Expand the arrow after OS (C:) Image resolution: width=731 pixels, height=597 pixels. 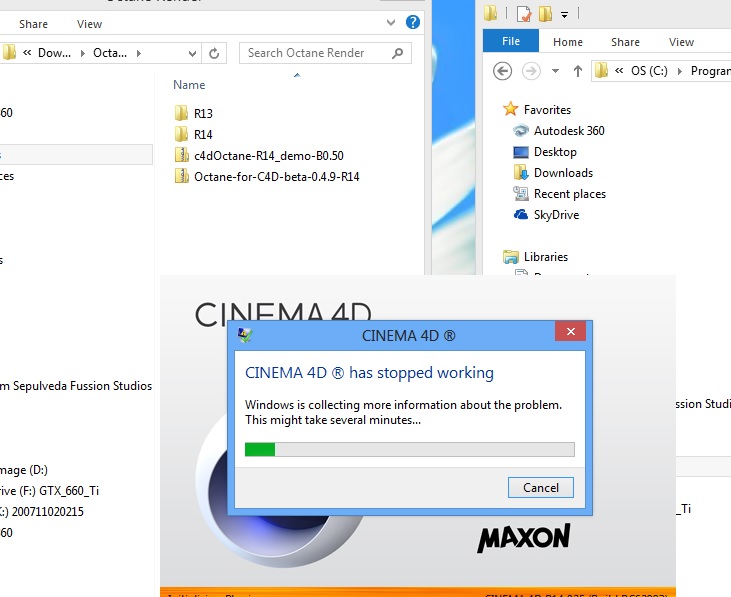click(x=679, y=71)
